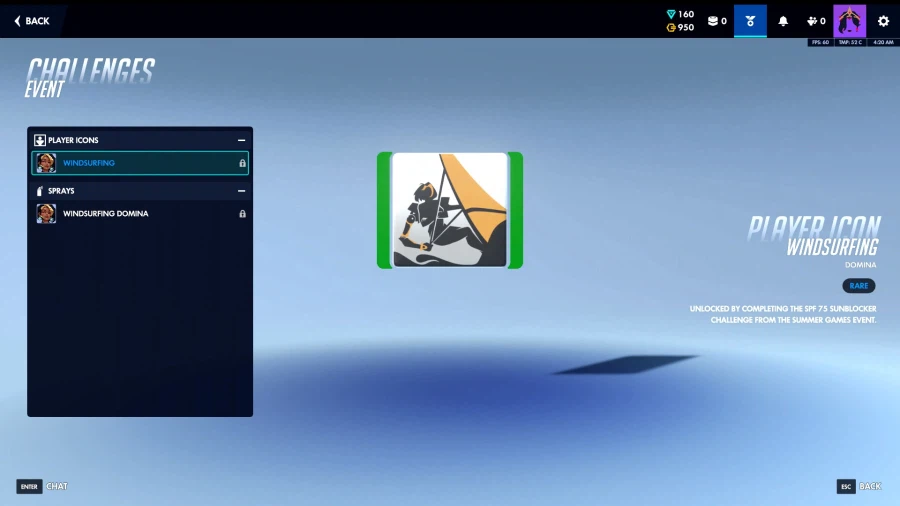Click the DOMINA hero name label
This screenshot has height=506, width=900.
pos(860,265)
